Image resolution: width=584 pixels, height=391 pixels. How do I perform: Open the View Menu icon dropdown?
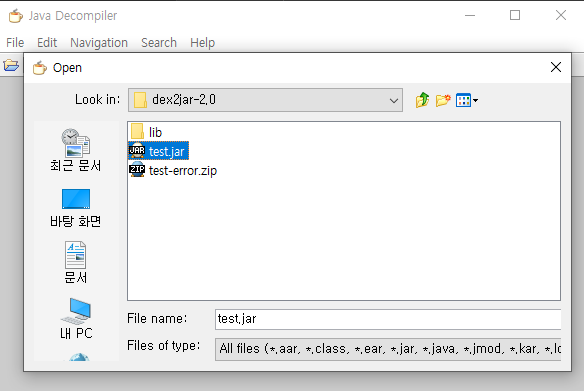467,100
